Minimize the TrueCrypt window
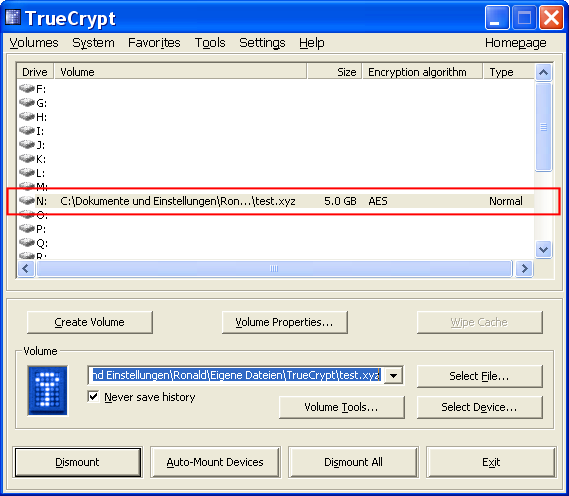This screenshot has width=569, height=496. 496,17
